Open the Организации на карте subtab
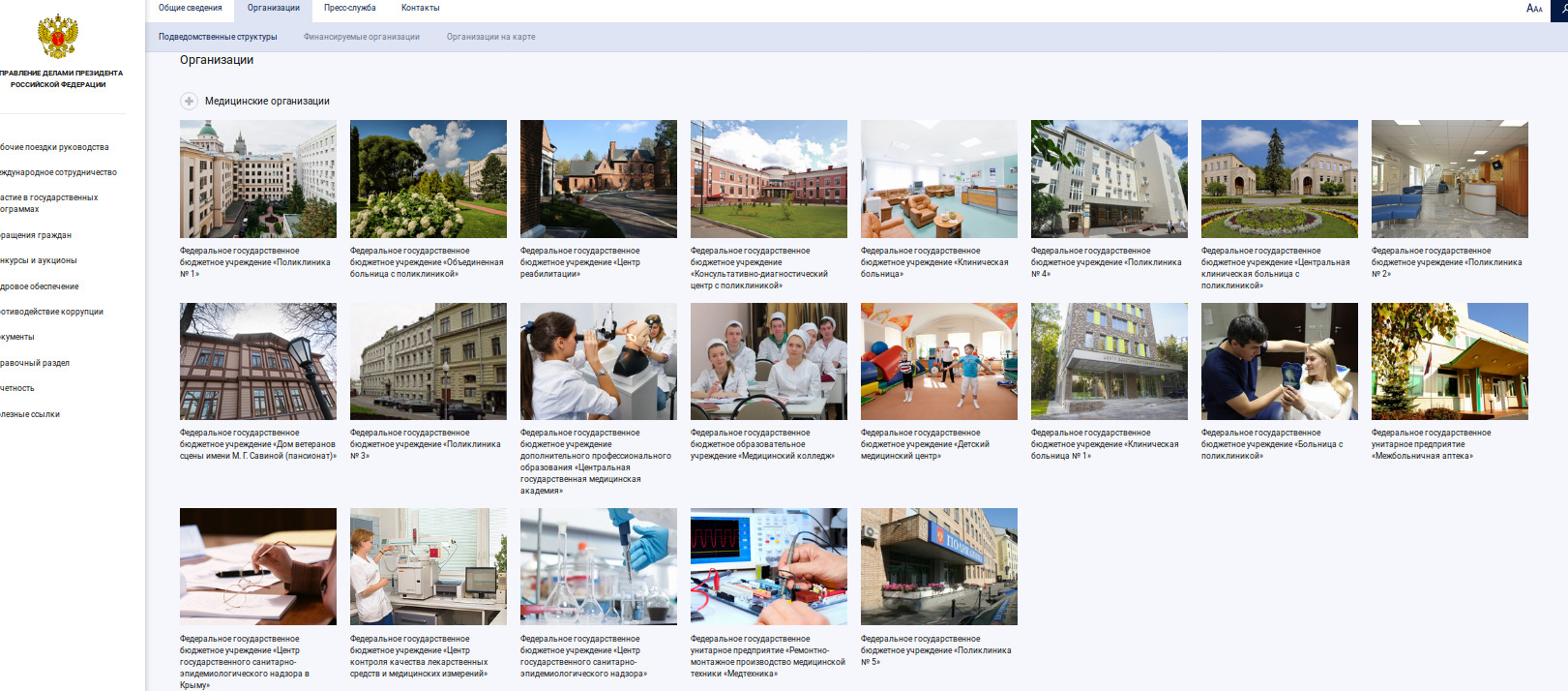This screenshot has height=691, width=1568. (x=490, y=37)
